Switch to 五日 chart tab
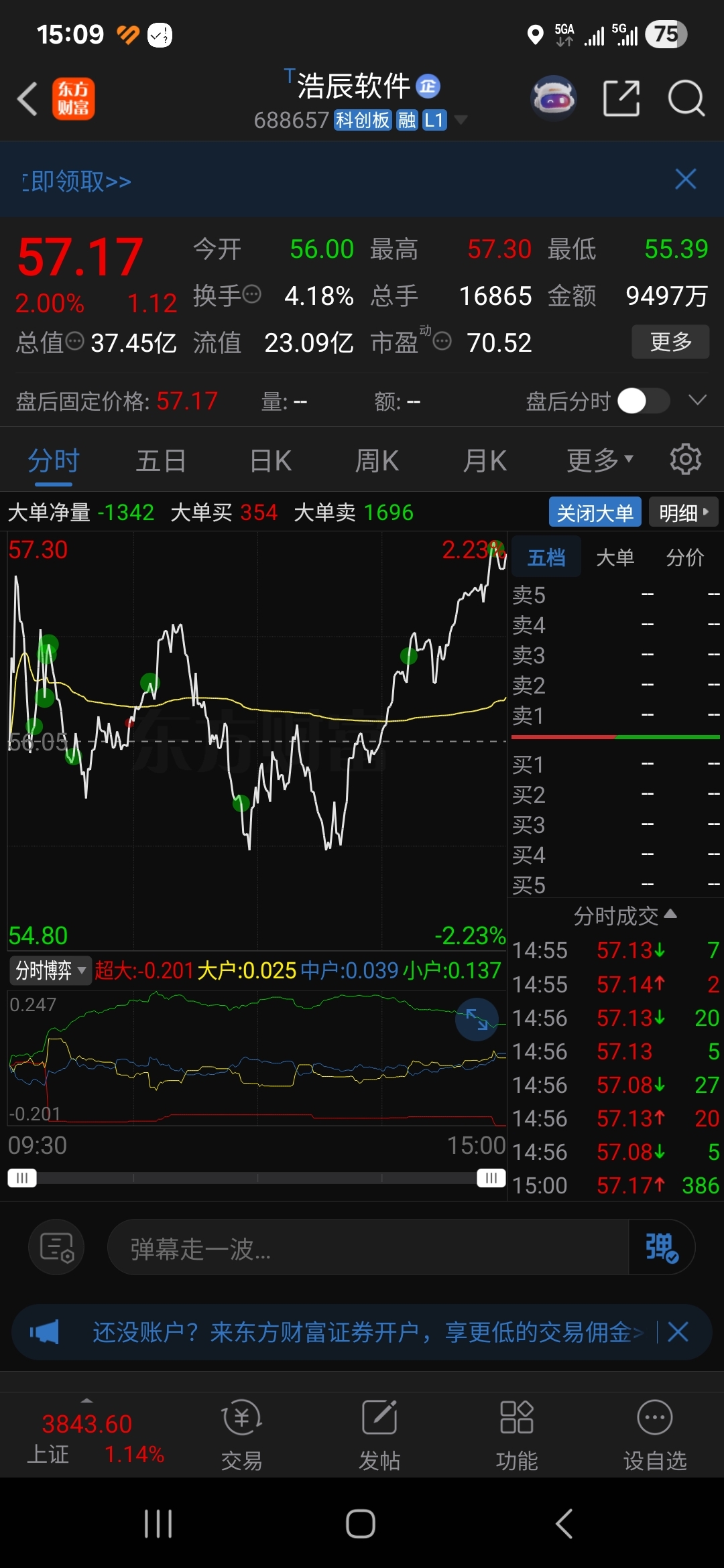This screenshot has width=724, height=1568. [x=161, y=460]
